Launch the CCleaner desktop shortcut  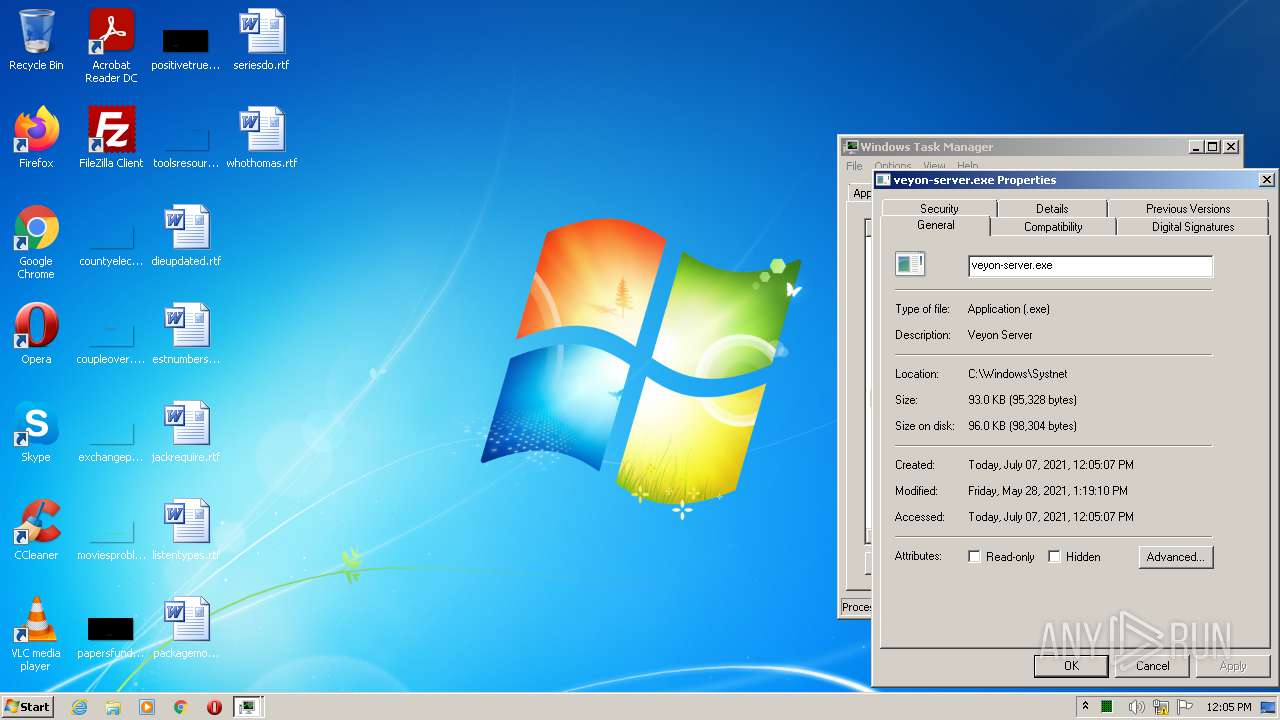36,530
